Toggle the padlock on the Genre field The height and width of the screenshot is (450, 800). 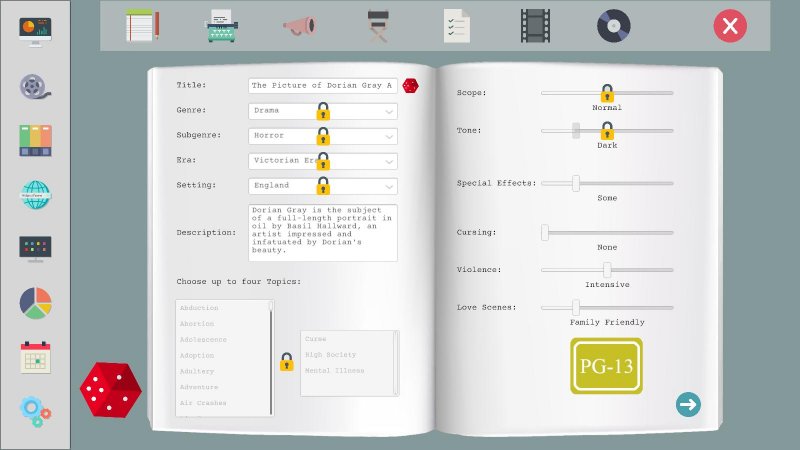coord(323,111)
